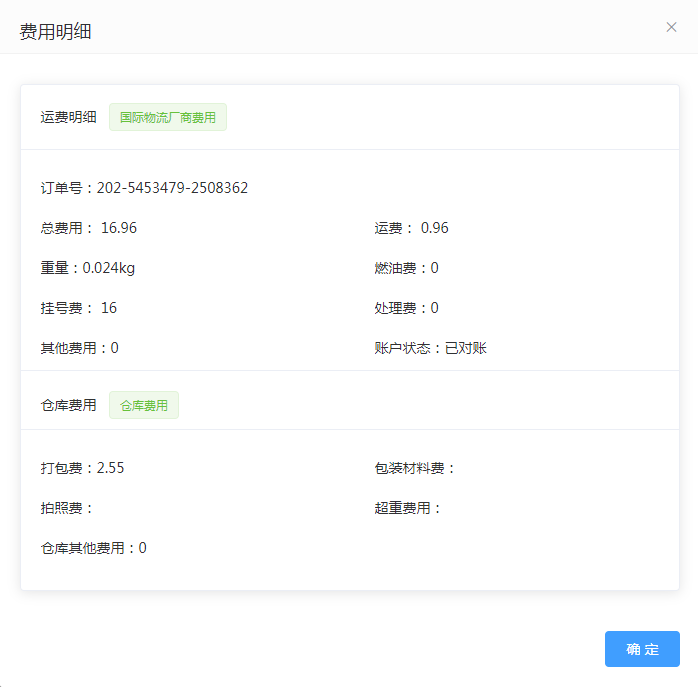Click the 打包费：2.55 entry
Image resolution: width=698 pixels, height=687 pixels.
pyautogui.click(x=82, y=468)
